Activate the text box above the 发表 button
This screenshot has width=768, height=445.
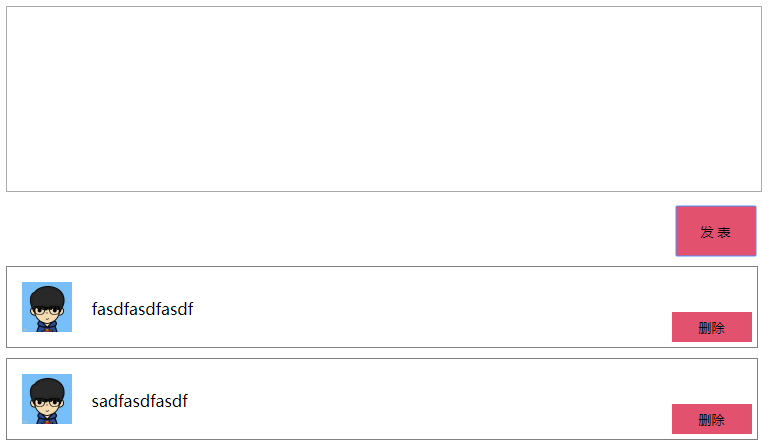(384, 99)
